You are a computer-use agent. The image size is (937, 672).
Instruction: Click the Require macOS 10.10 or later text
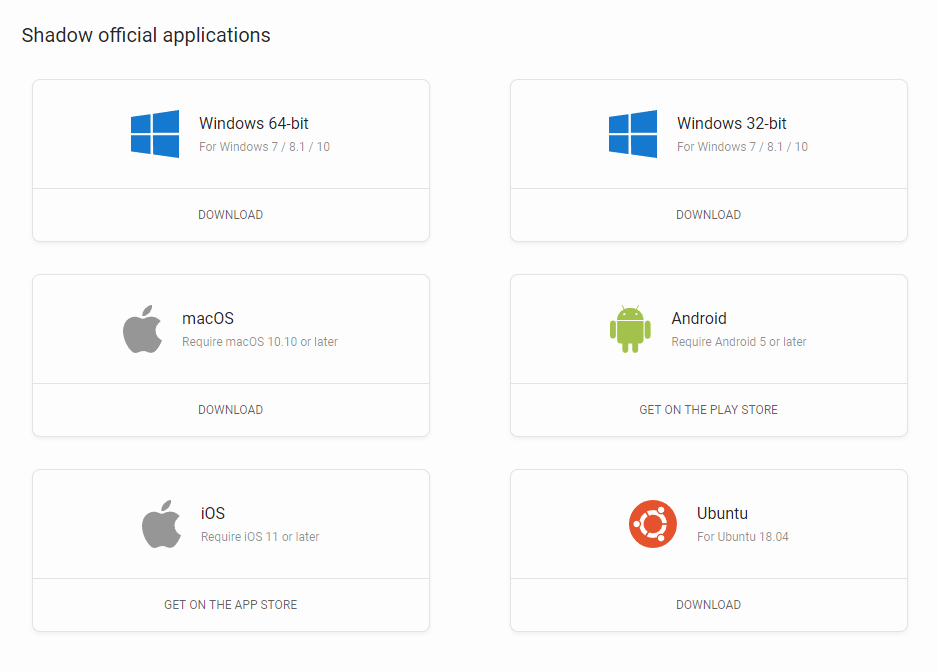260,342
